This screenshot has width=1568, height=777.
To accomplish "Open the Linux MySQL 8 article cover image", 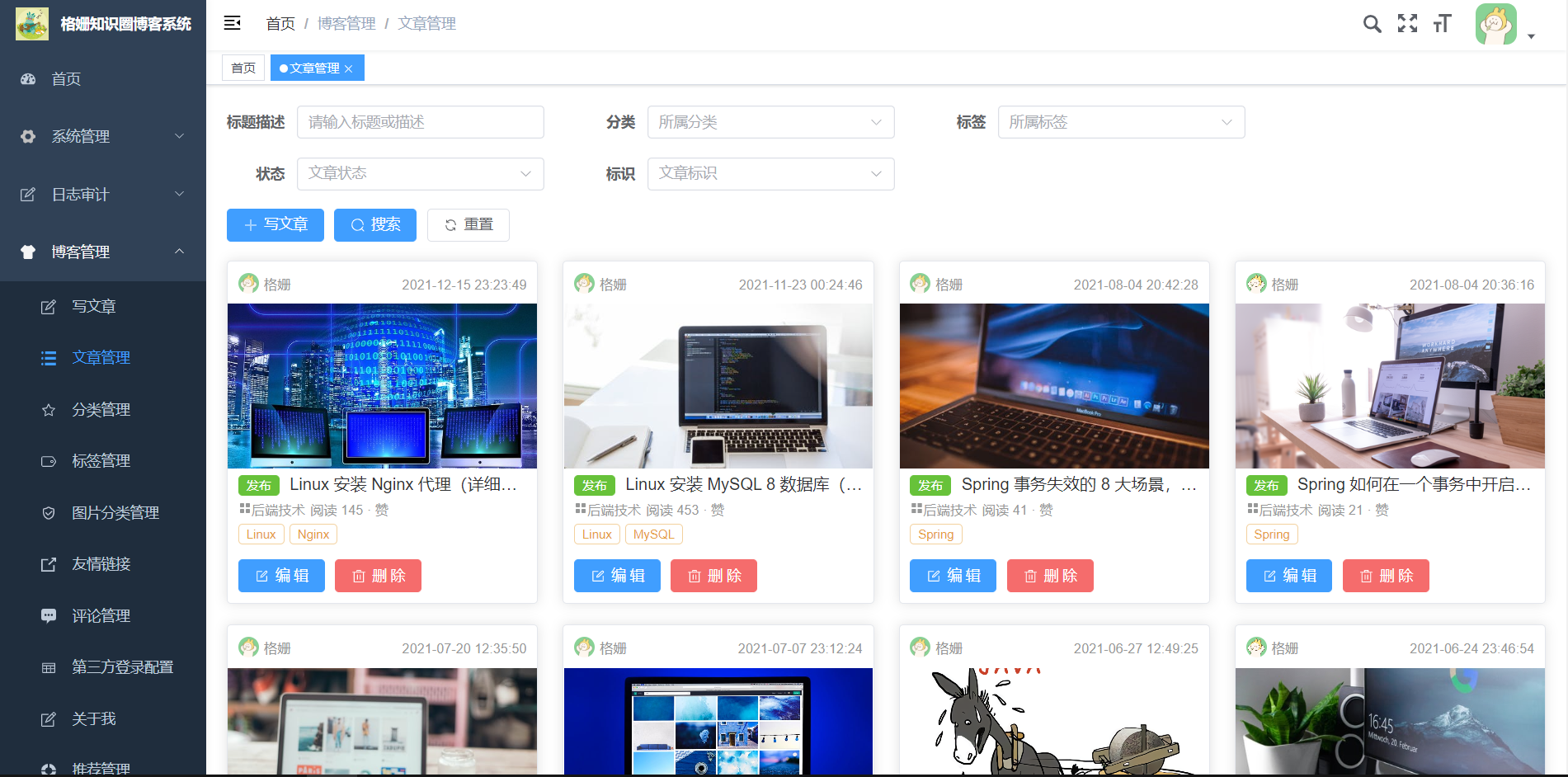I will [718, 386].
